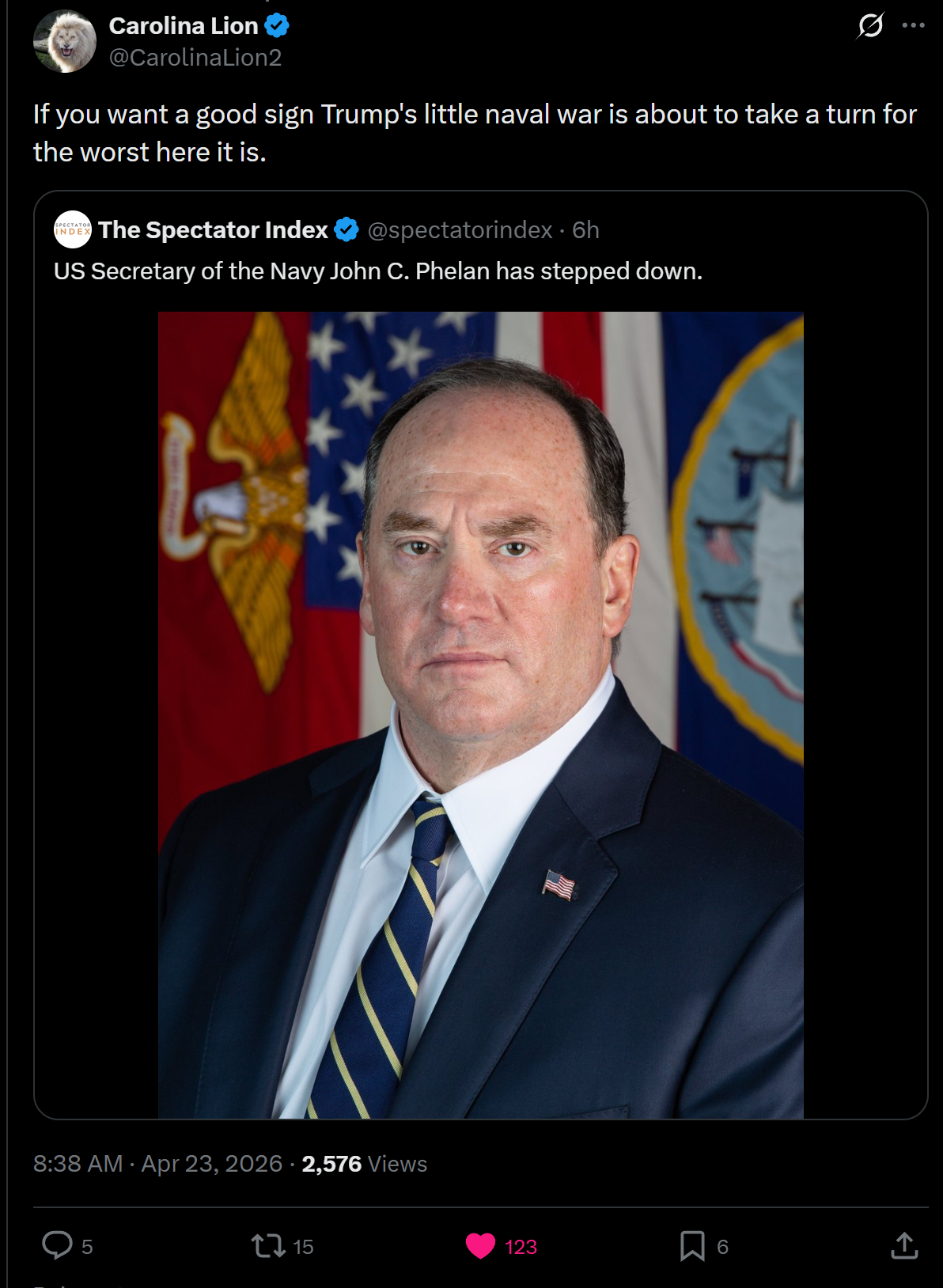Toggle the pink heart like button
943x1288 pixels.
[x=480, y=1246]
